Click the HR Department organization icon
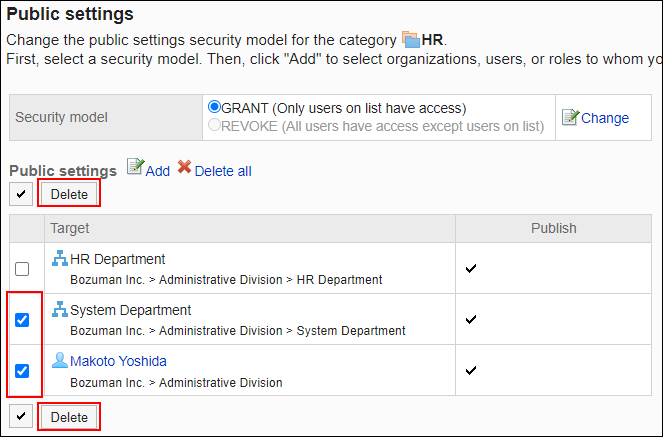This screenshot has height=437, width=663. pyautogui.click(x=60, y=258)
